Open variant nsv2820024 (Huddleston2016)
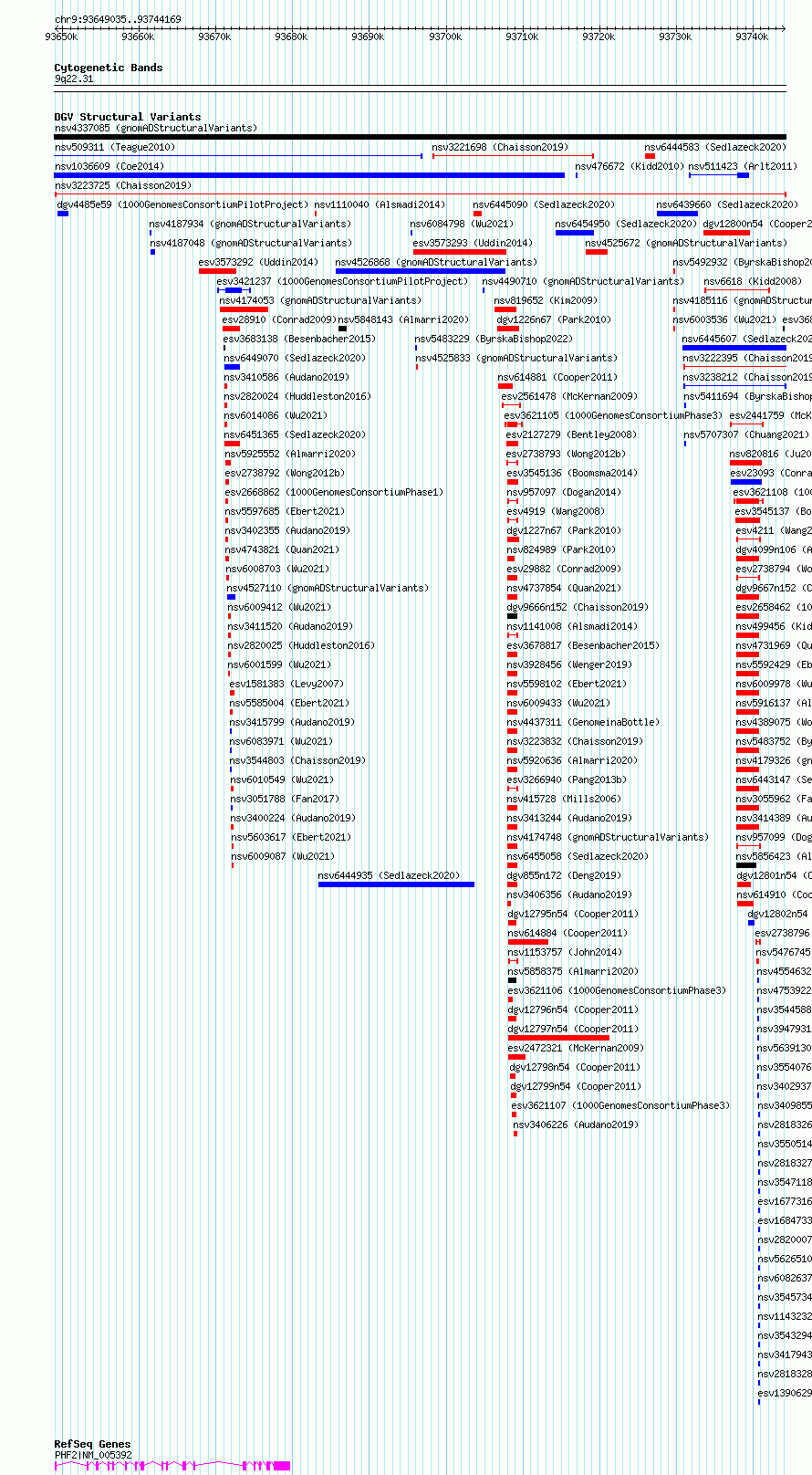Viewport: 812px width, 1475px height. pos(297,396)
